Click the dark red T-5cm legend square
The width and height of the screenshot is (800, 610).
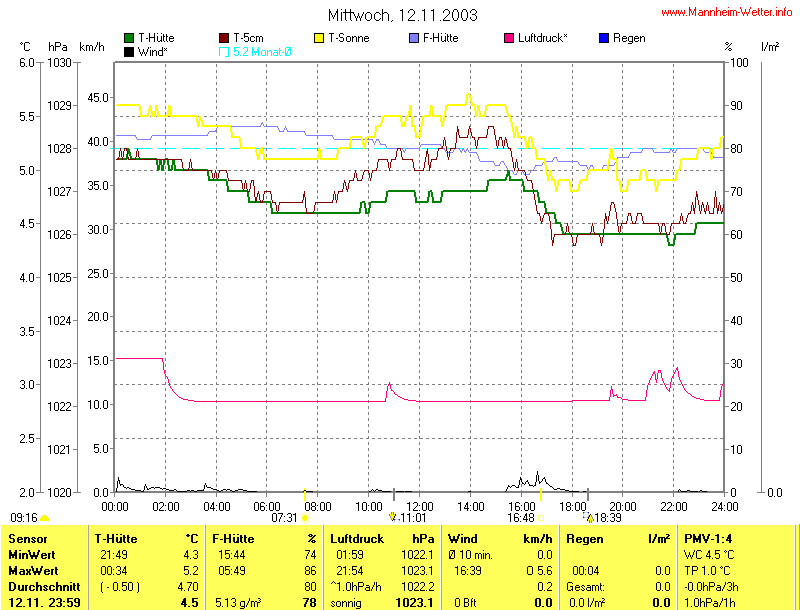224,38
